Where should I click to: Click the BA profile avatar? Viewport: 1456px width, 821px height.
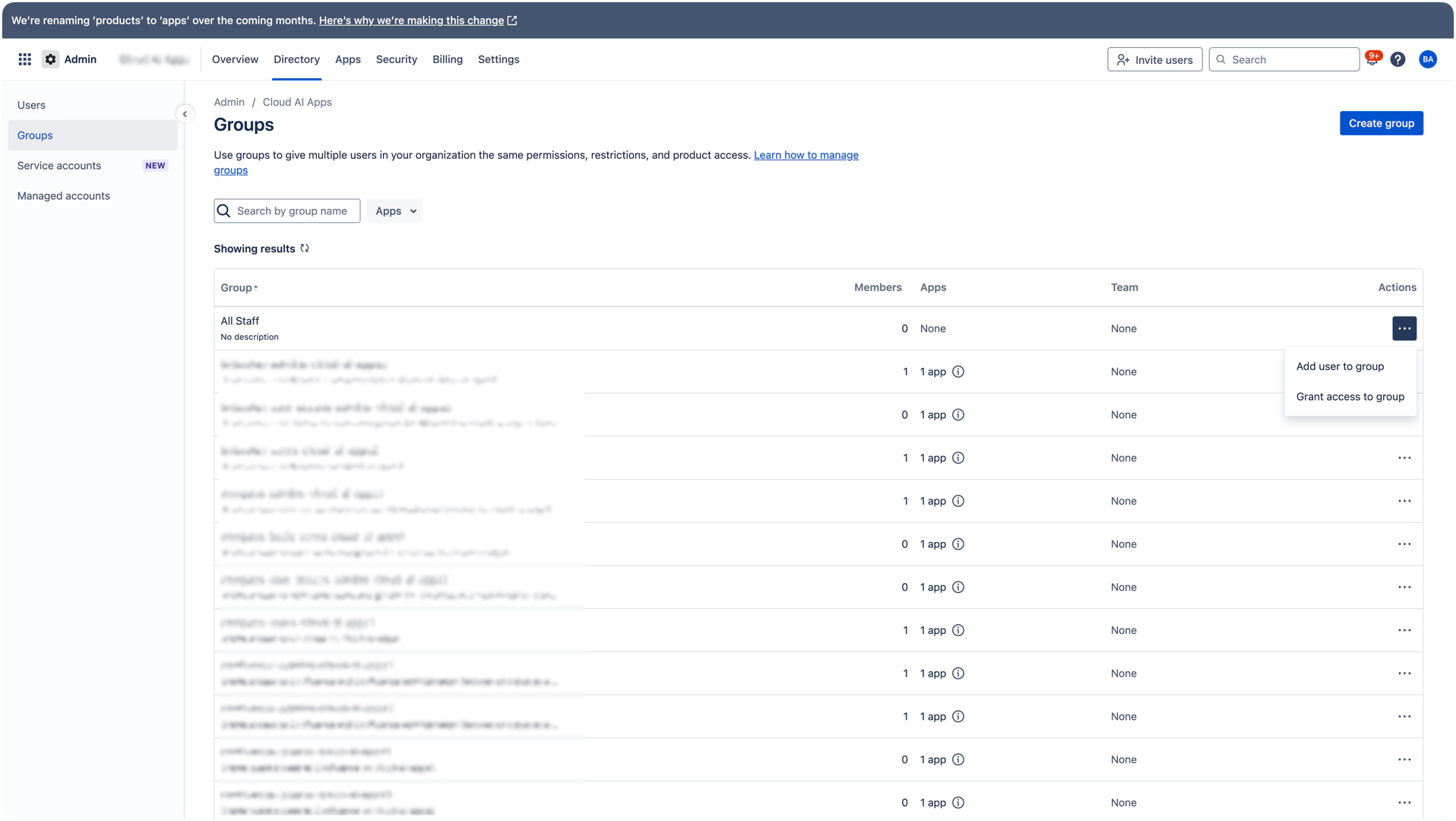(x=1428, y=59)
